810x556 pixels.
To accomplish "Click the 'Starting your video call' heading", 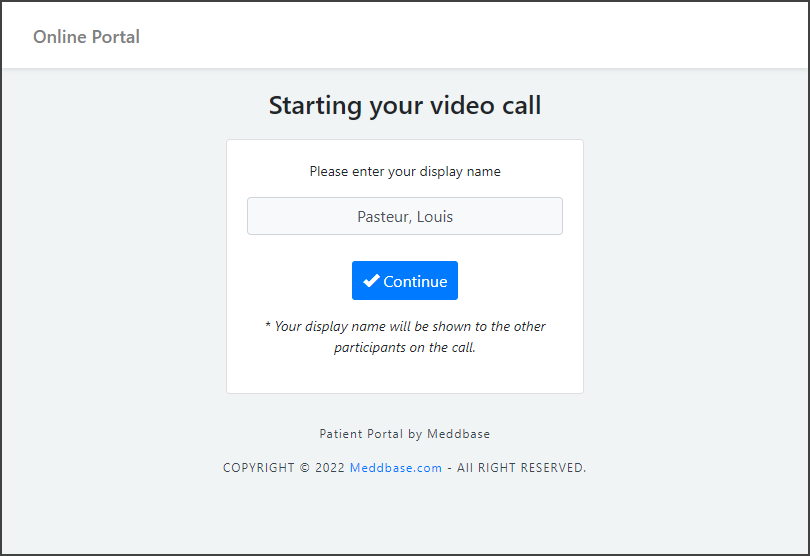I will (404, 105).
